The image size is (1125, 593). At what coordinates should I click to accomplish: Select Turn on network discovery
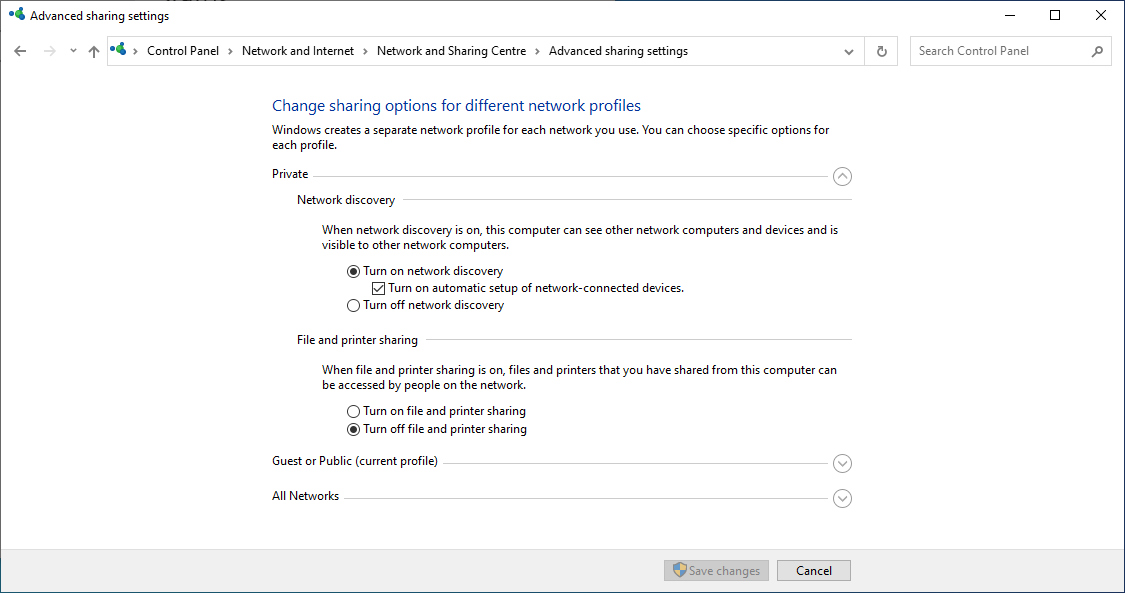(425, 271)
